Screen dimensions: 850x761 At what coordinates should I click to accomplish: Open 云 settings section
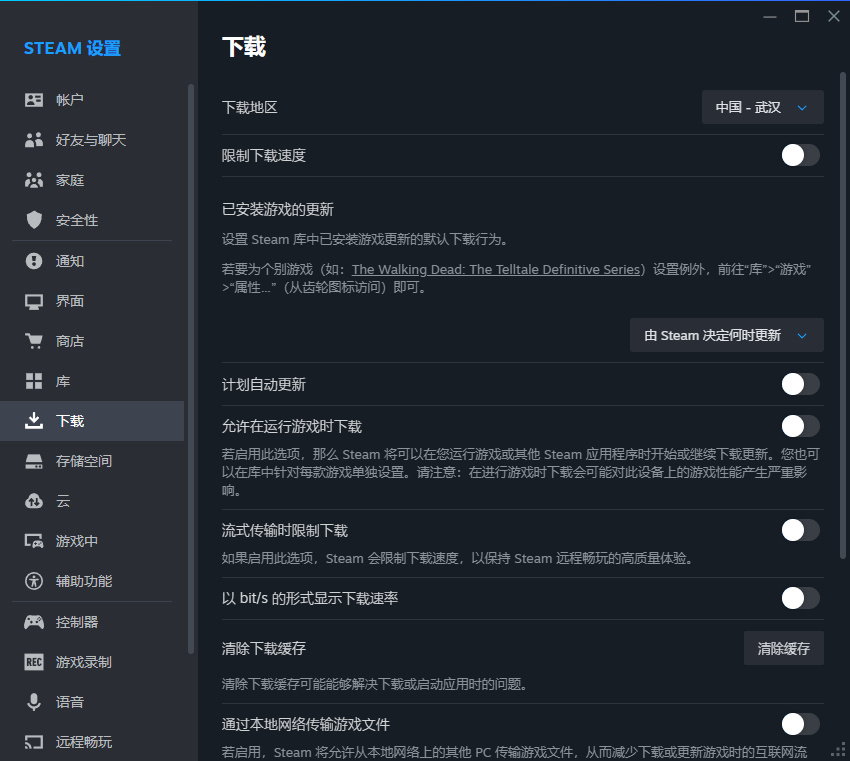[92, 501]
